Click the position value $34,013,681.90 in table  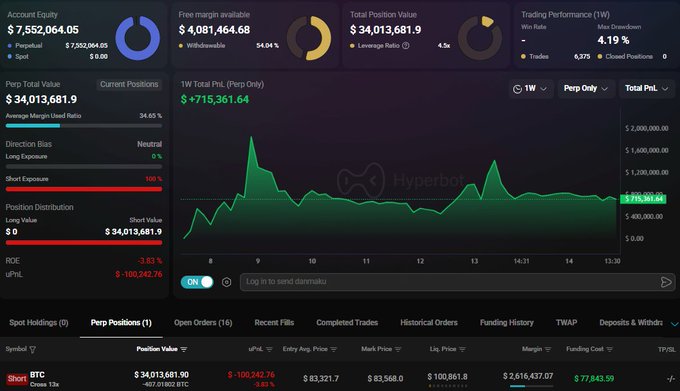tap(161, 375)
